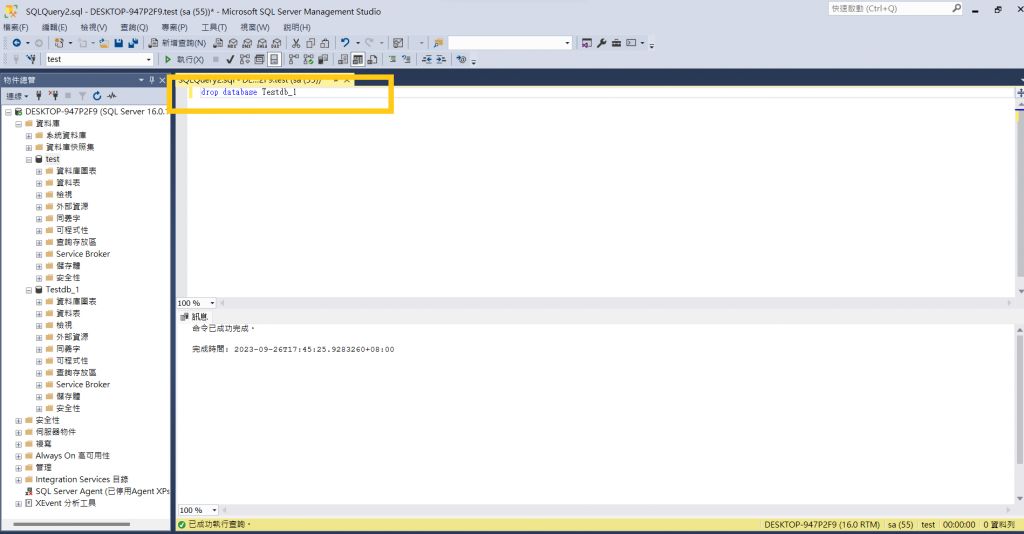This screenshot has width=1024, height=534.
Task: Click the Open File folder icon
Action: pyautogui.click(x=103, y=43)
